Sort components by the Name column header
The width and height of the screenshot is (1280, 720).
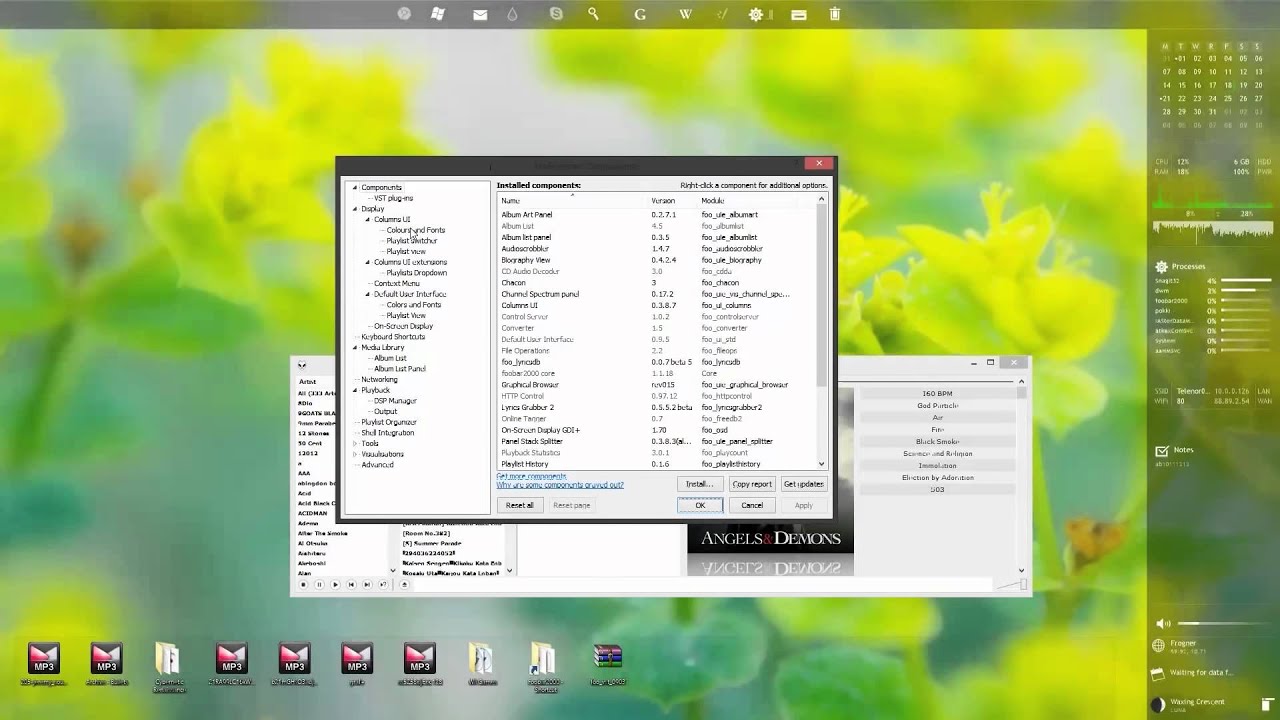pyautogui.click(x=573, y=200)
